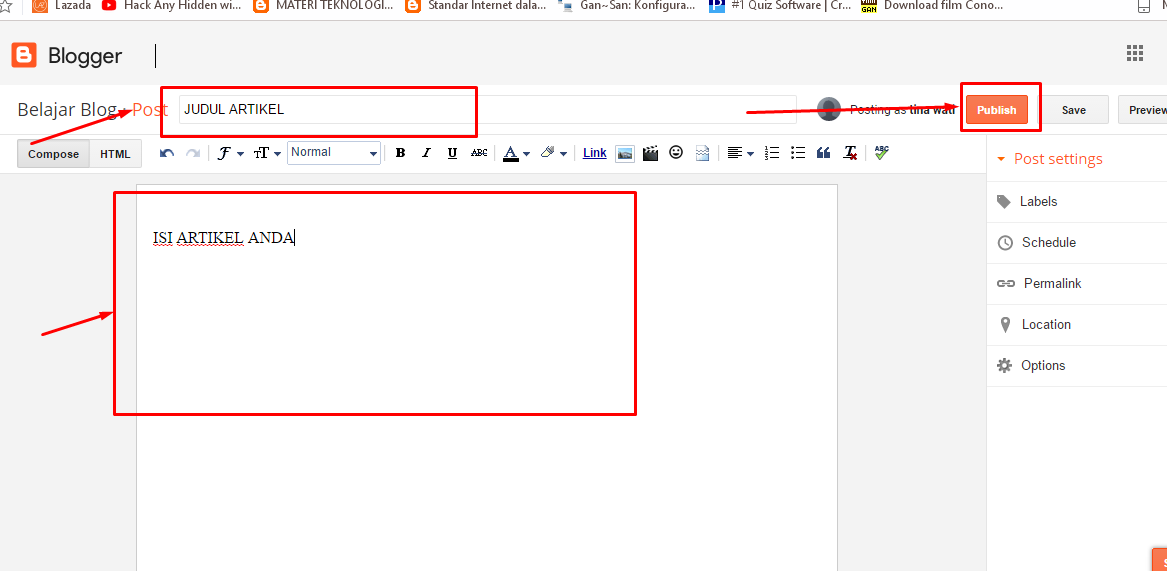Open the font family menu
The height and width of the screenshot is (571, 1167).
coord(230,153)
